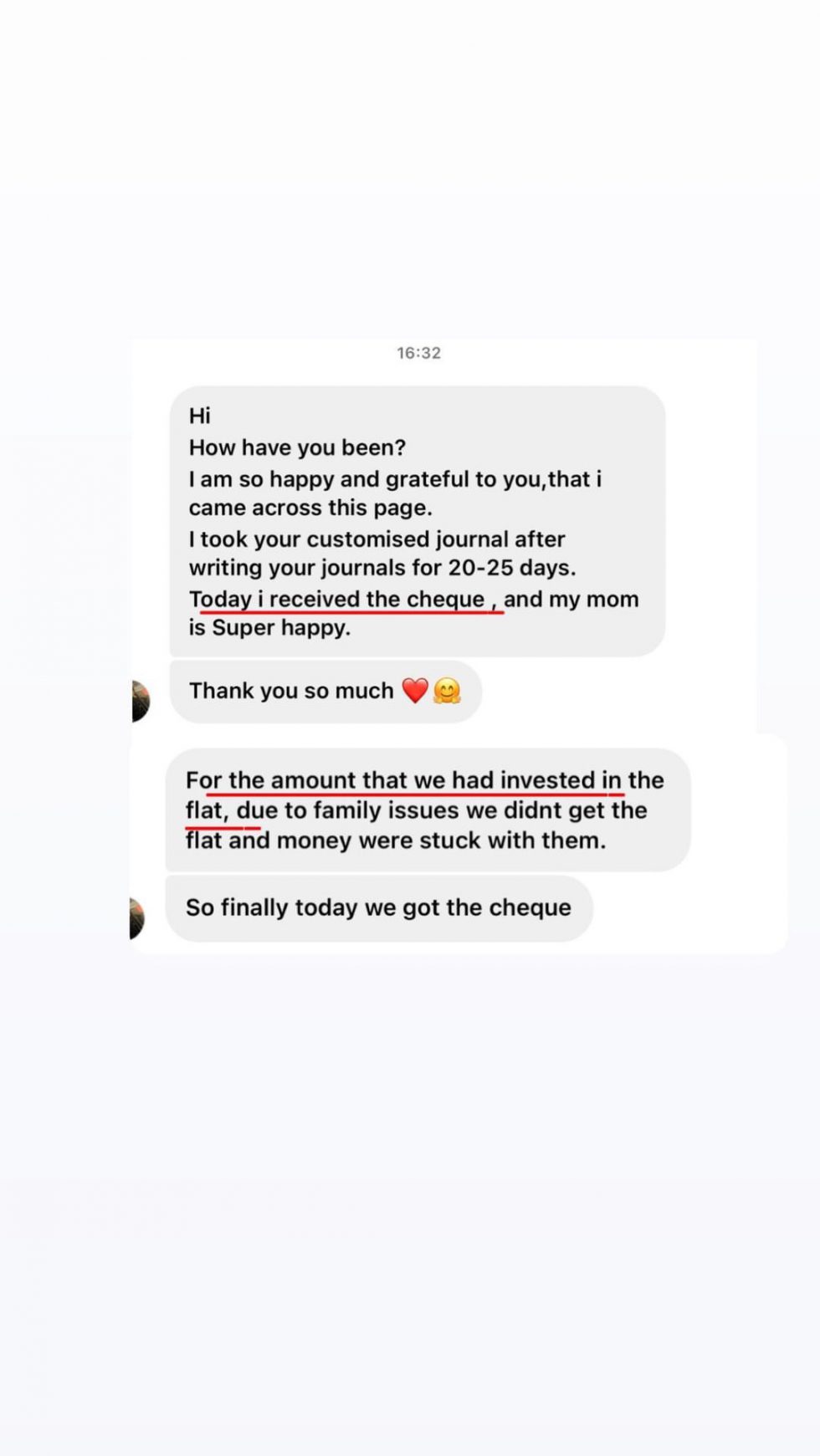Click the red heart emoji
The height and width of the screenshot is (1456, 820).
click(415, 691)
